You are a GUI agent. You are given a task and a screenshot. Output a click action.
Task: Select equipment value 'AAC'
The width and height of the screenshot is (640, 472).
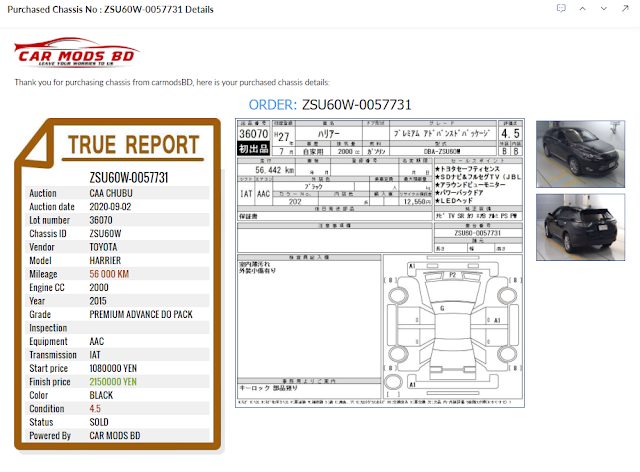(97, 341)
